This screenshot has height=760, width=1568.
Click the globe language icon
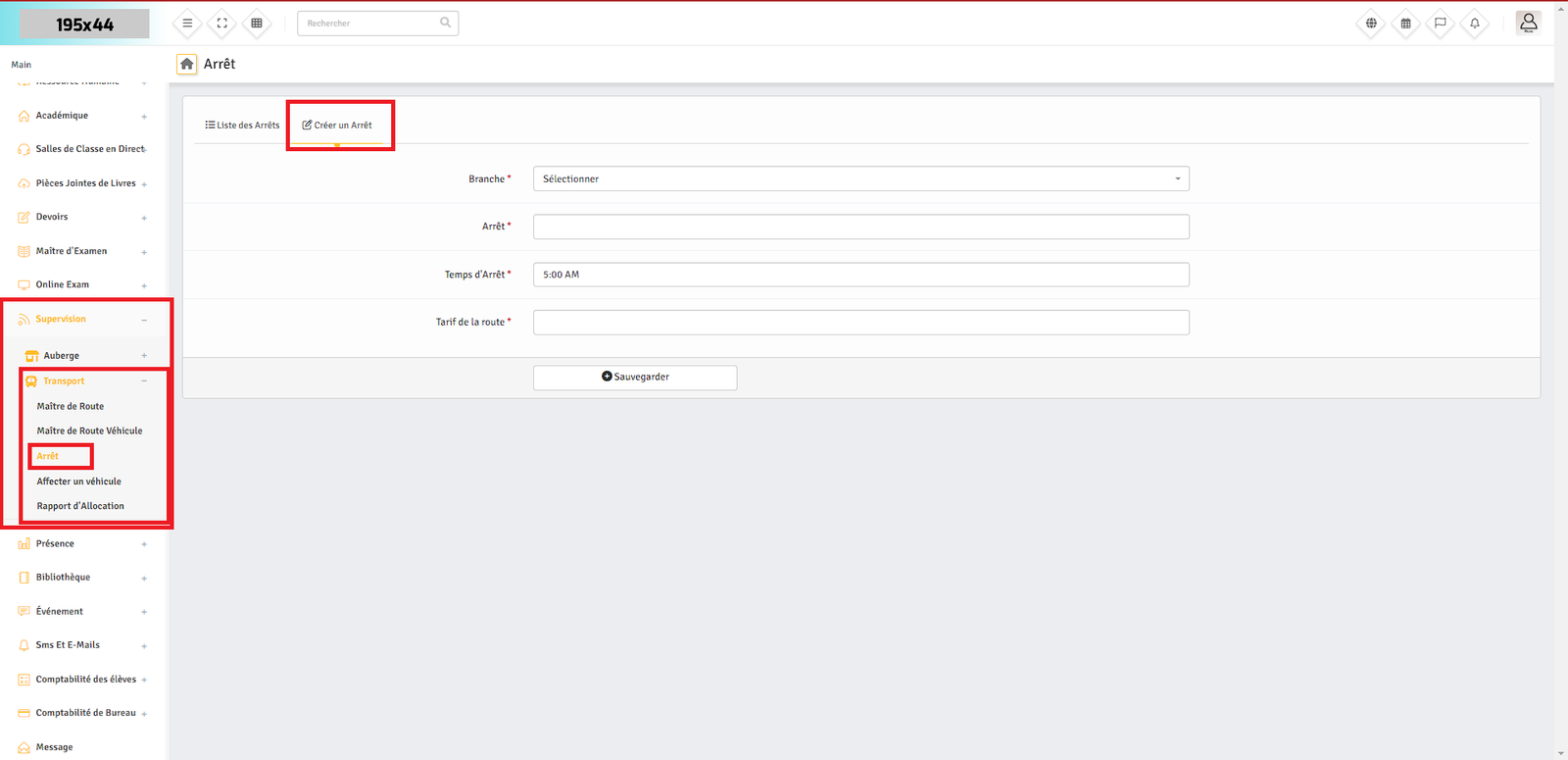(x=1371, y=24)
